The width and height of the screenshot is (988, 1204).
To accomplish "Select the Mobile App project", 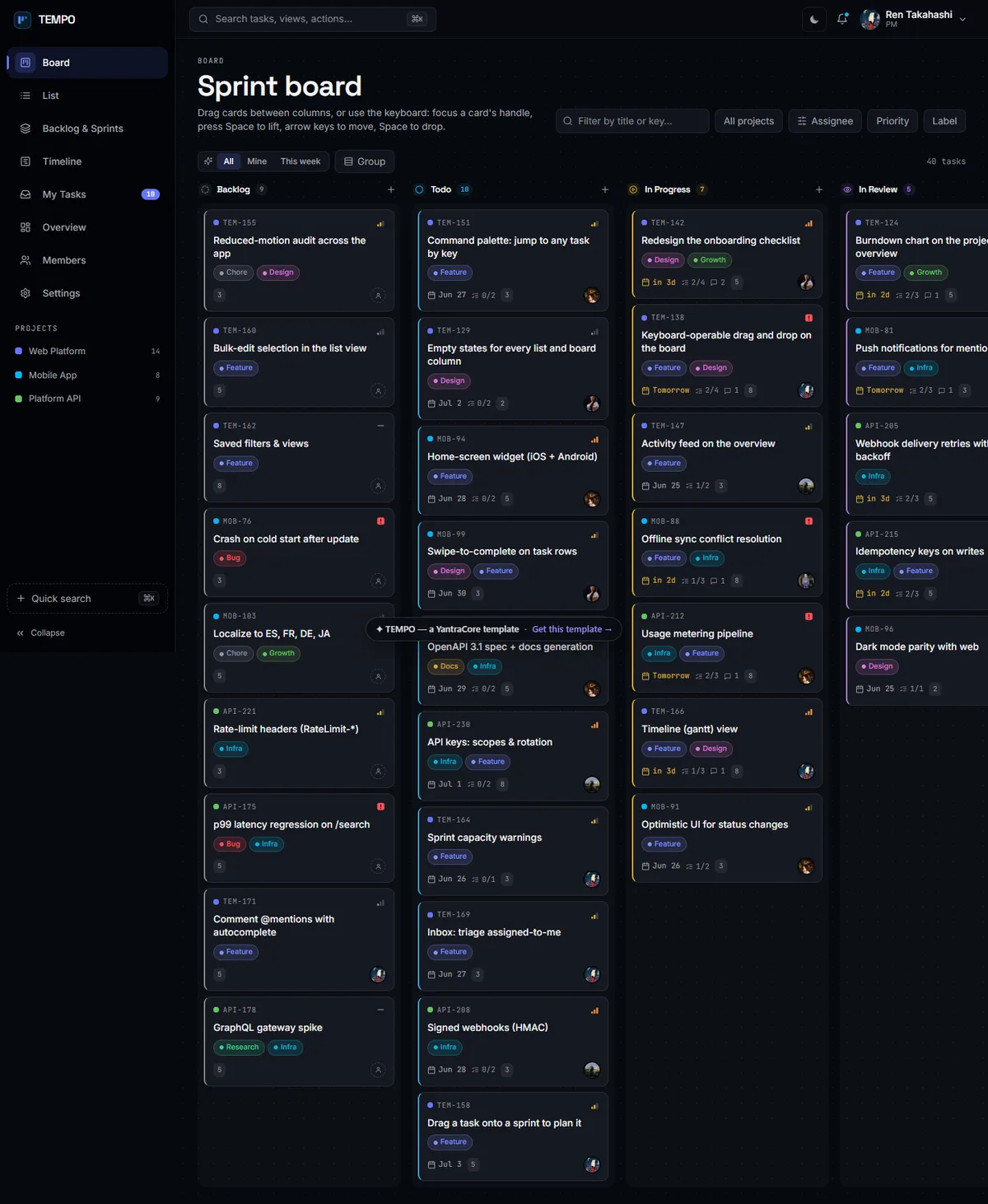I will coord(87,375).
